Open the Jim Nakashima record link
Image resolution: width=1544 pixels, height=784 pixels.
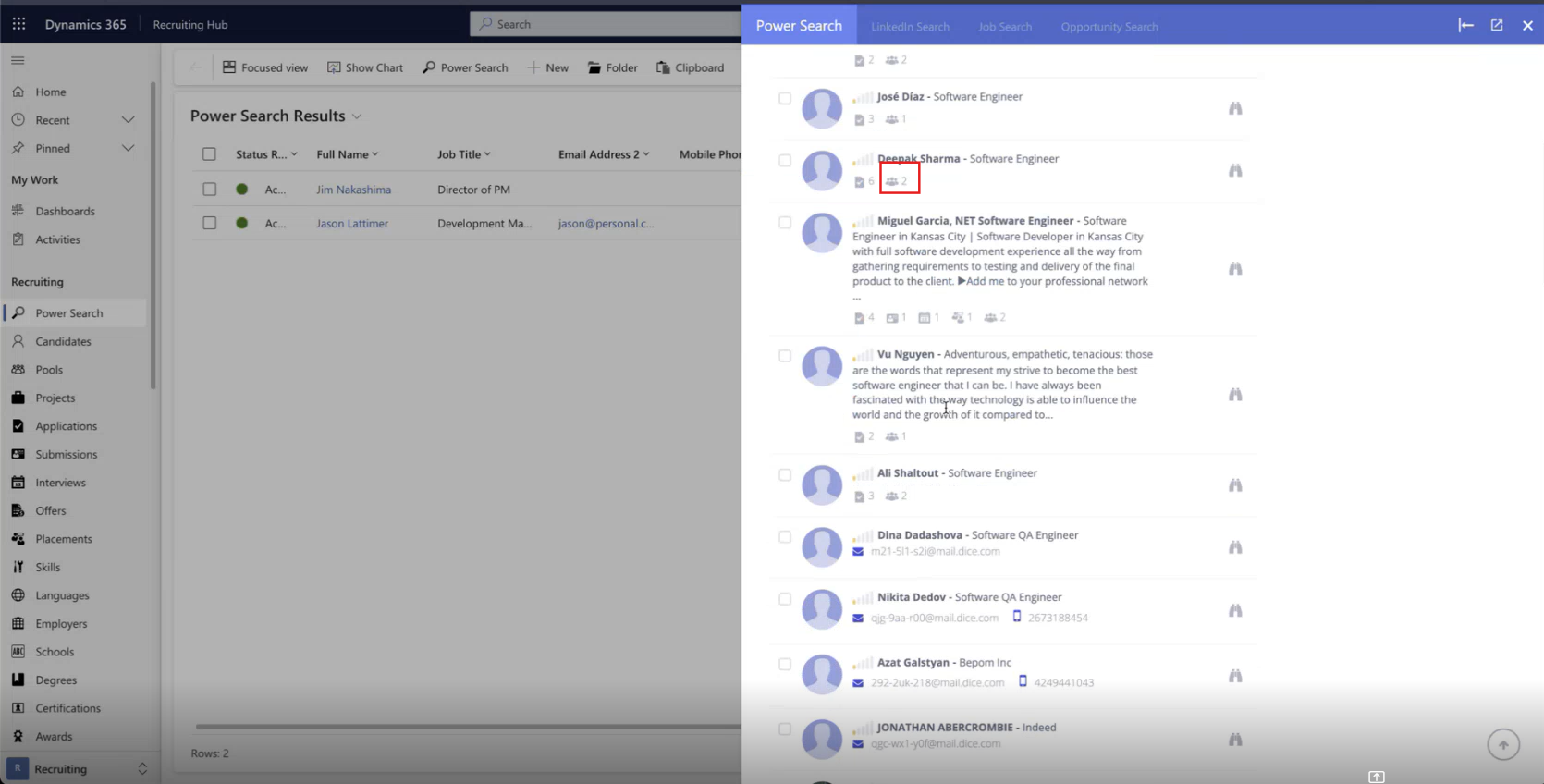click(353, 190)
